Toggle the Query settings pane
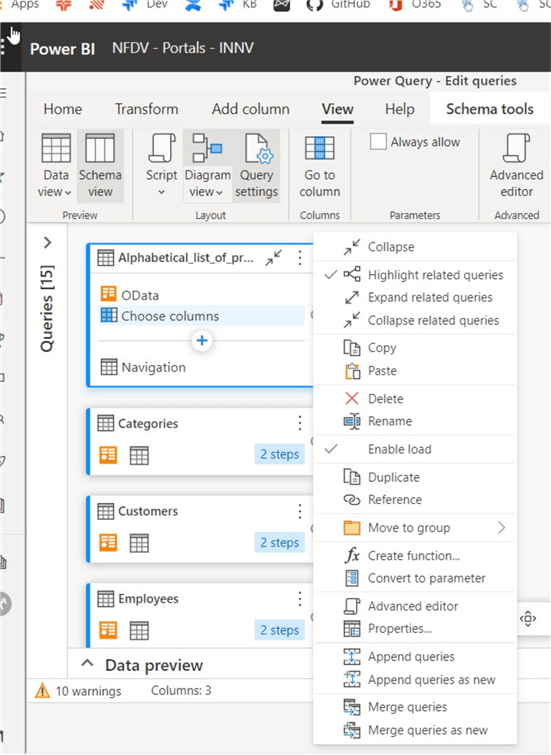 click(x=256, y=166)
